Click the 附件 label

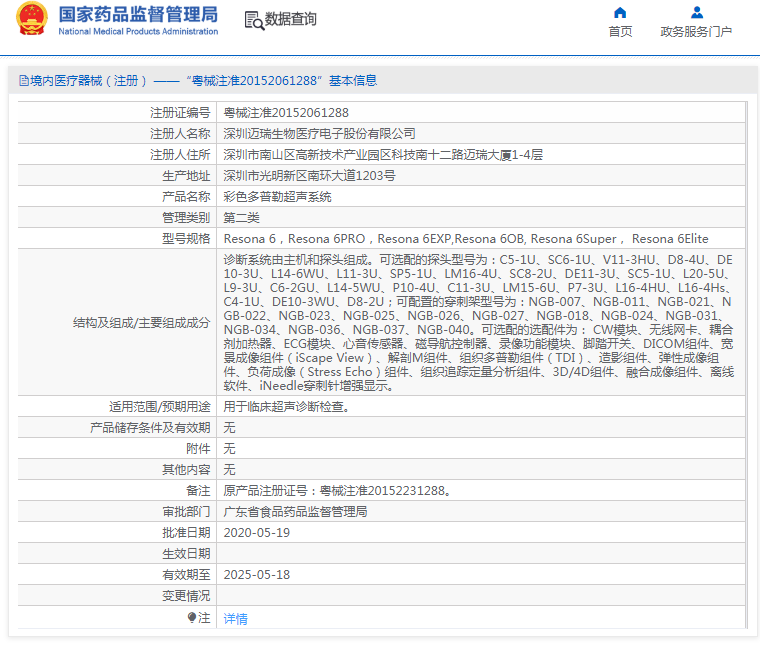(198, 448)
